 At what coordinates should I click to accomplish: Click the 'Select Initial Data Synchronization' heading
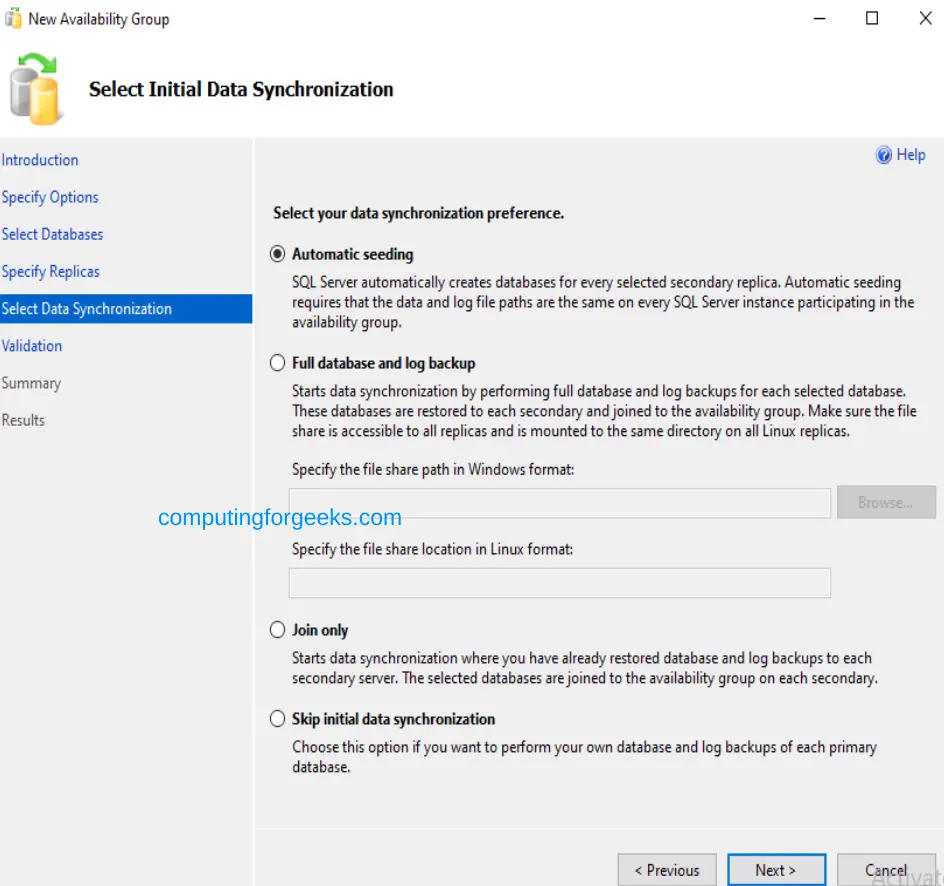pos(241,89)
